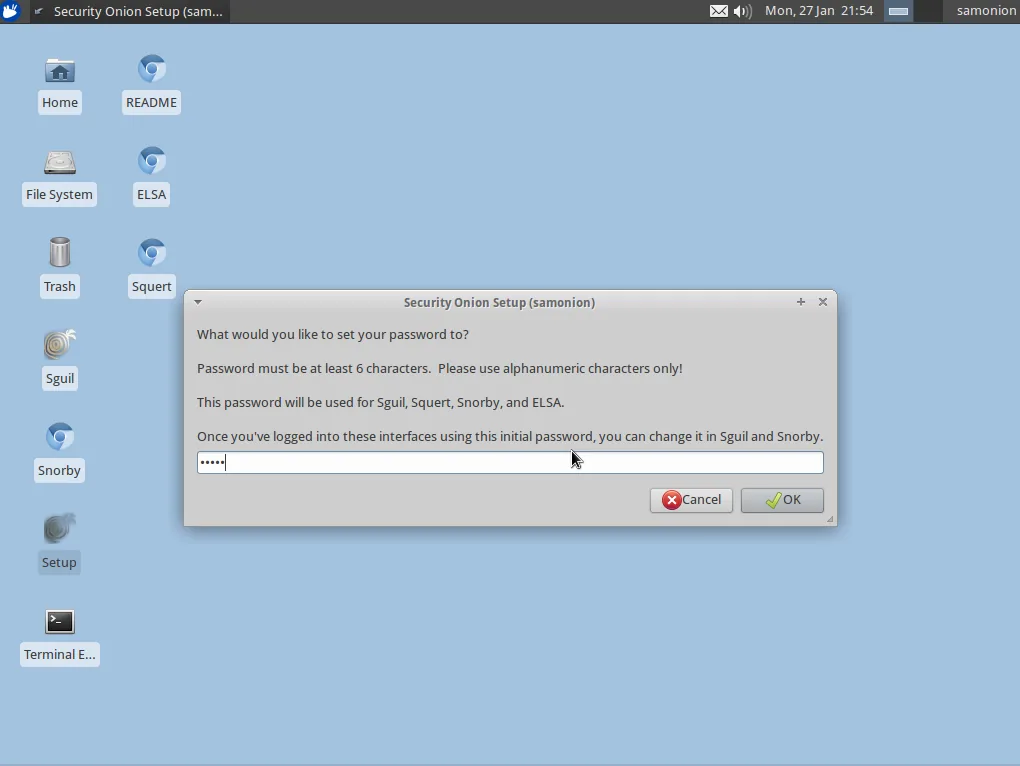Open the Xfce applications menu icon
Screen dimensions: 1020x766
coord(10,11)
